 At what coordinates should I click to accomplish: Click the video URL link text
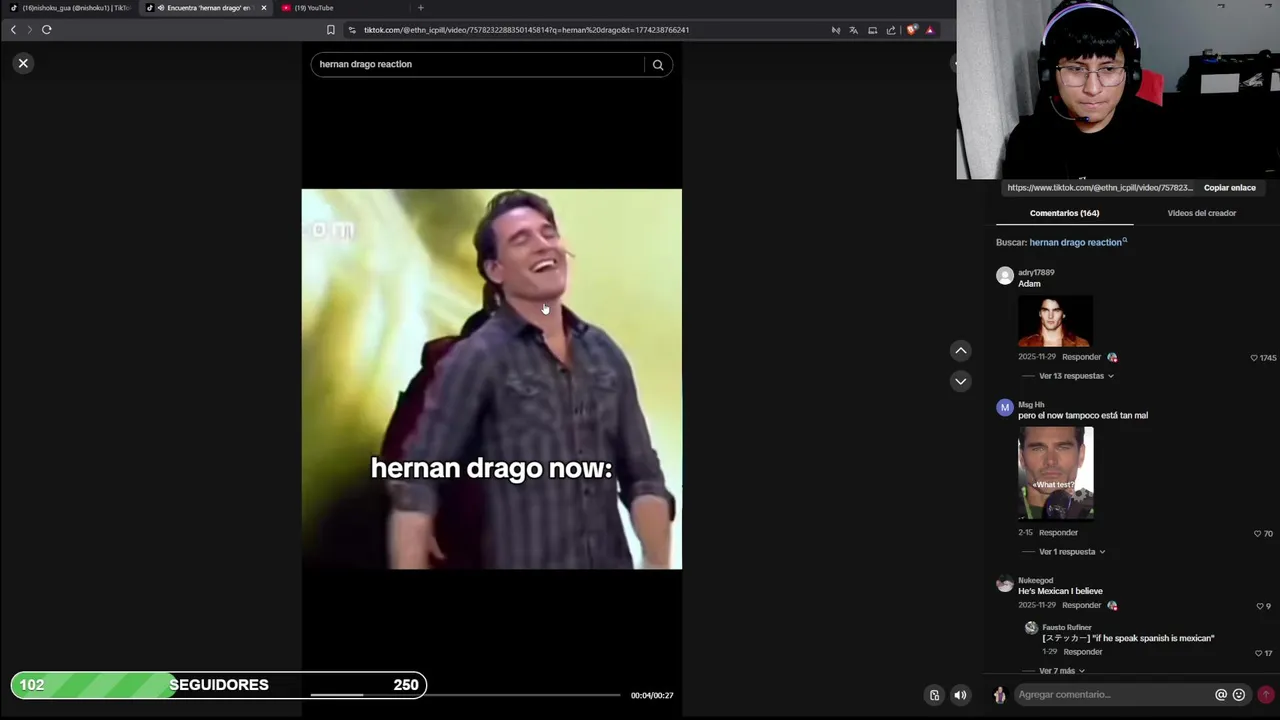1100,188
